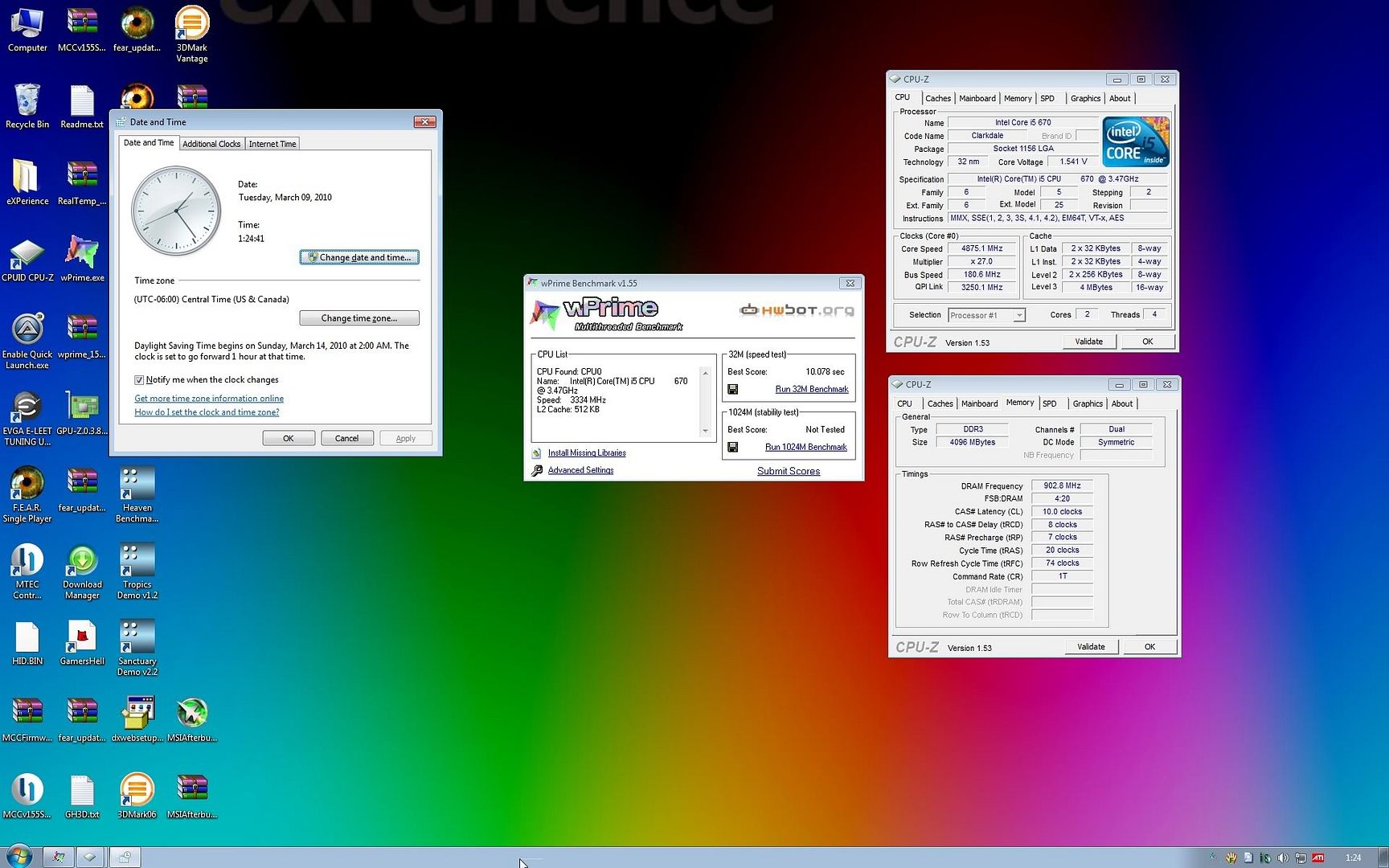Screen dimensions: 1389x868
Task: Launch F.E.A.R. Single Player shortcut
Action: click(x=27, y=495)
